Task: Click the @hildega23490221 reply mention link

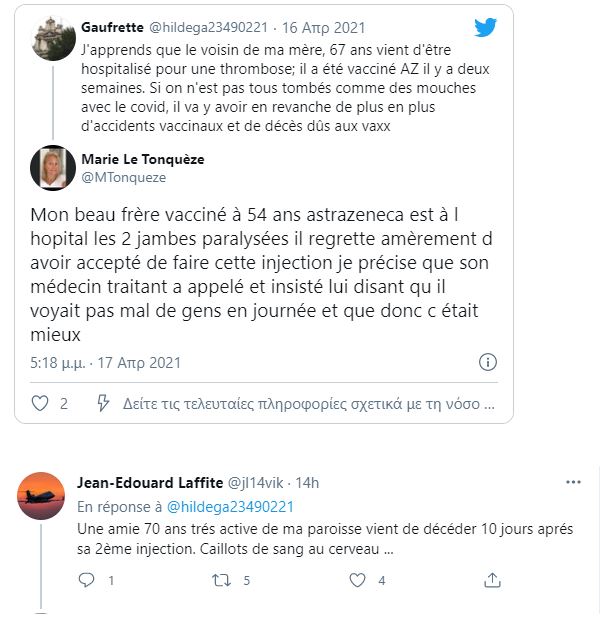Action: pos(229,506)
